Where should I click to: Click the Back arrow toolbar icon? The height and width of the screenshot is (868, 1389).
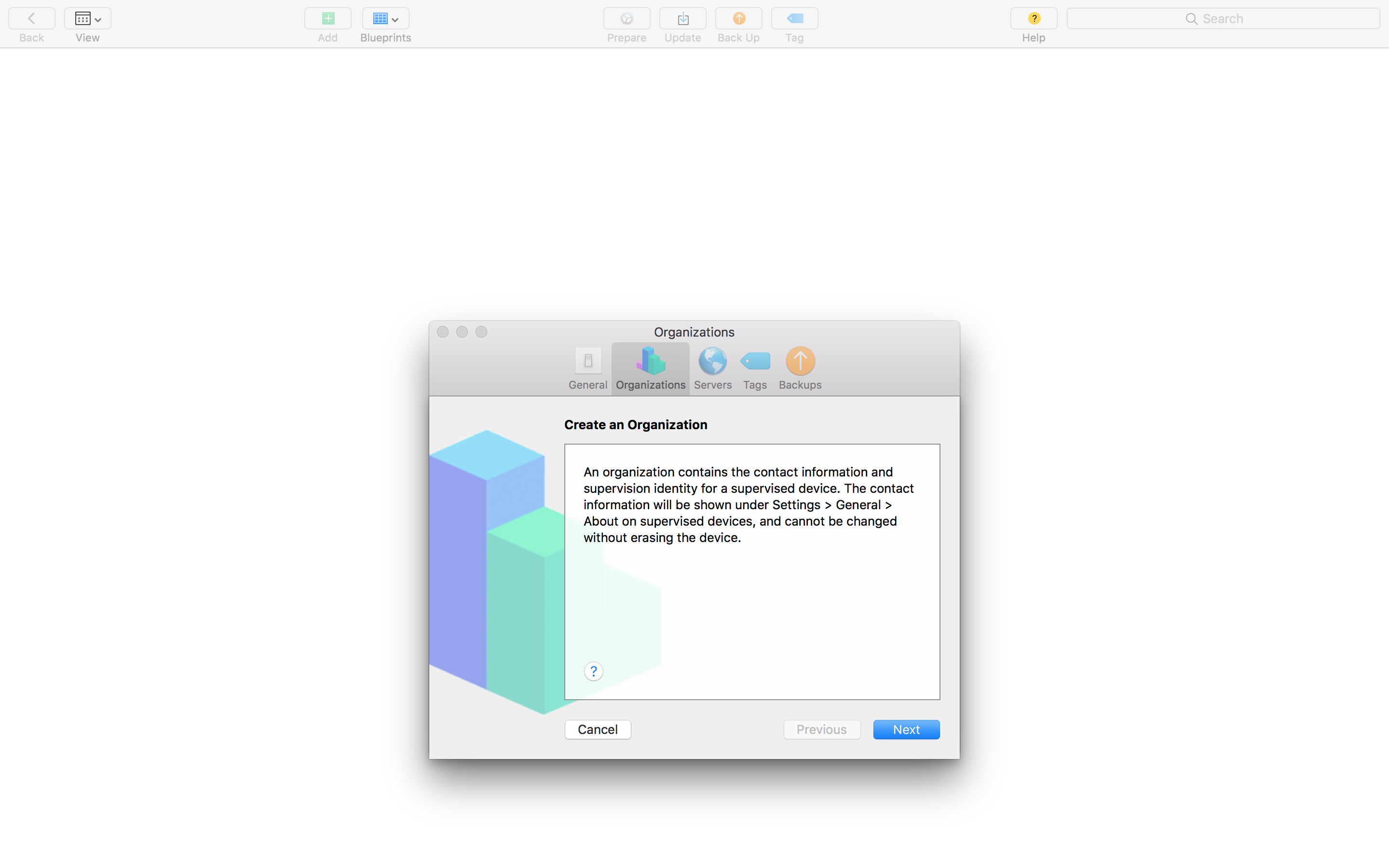pyautogui.click(x=31, y=18)
